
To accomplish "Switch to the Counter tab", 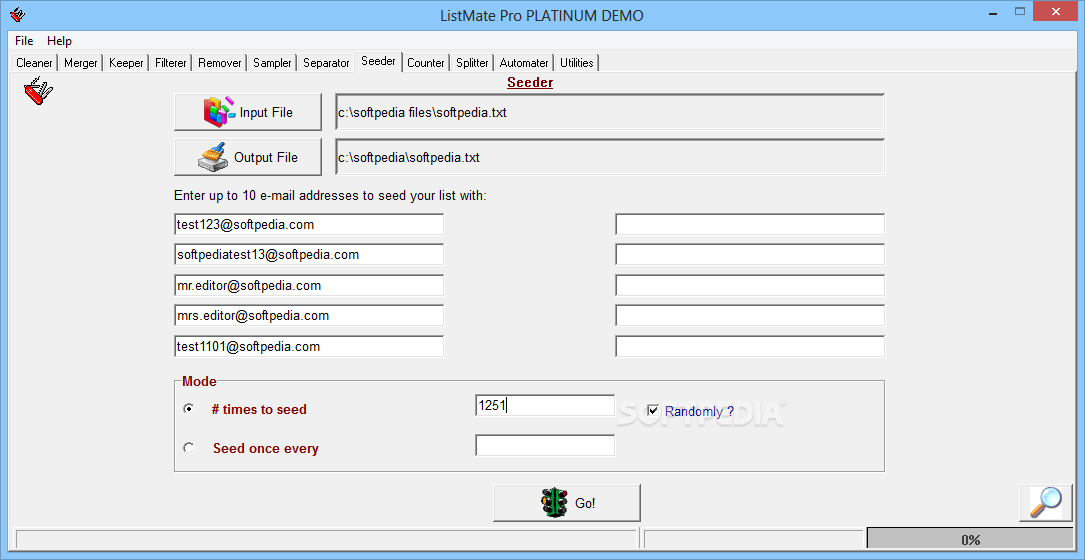I will (426, 62).
